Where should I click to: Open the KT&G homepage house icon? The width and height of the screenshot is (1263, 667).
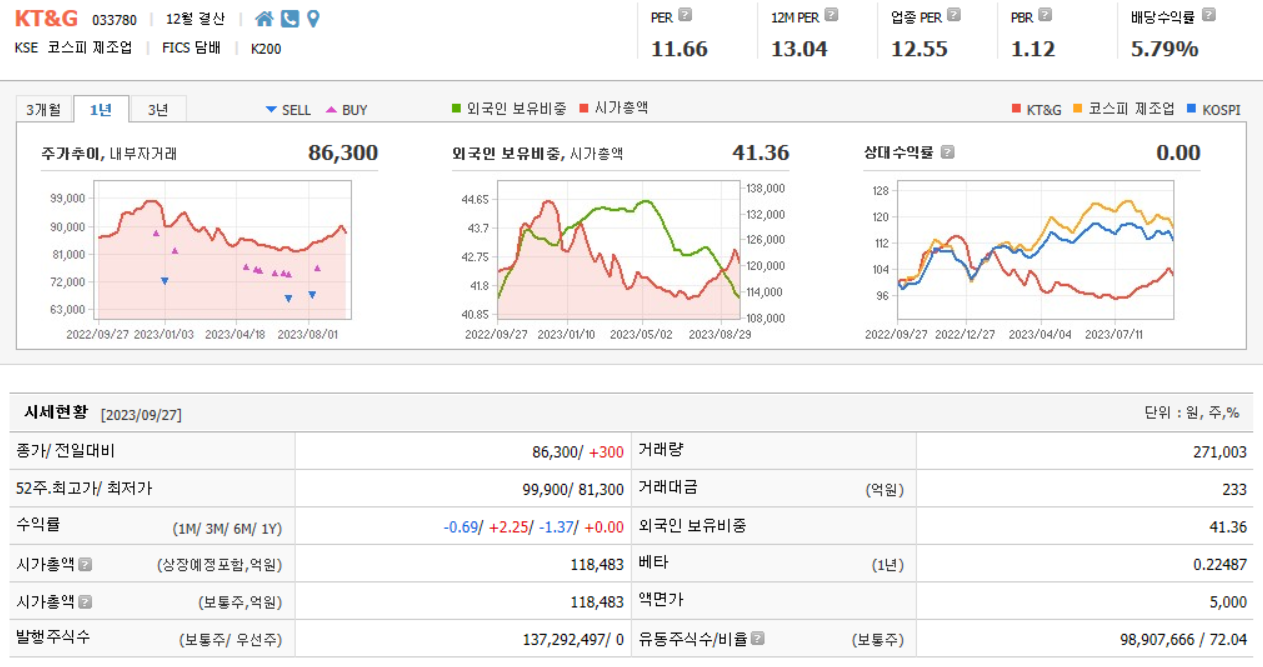(264, 18)
